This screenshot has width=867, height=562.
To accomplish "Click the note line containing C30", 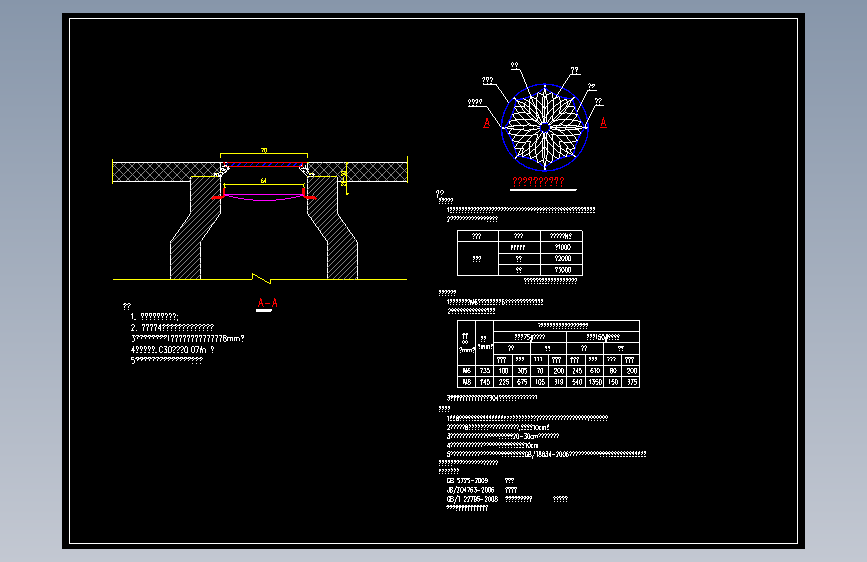I will click(x=173, y=350).
